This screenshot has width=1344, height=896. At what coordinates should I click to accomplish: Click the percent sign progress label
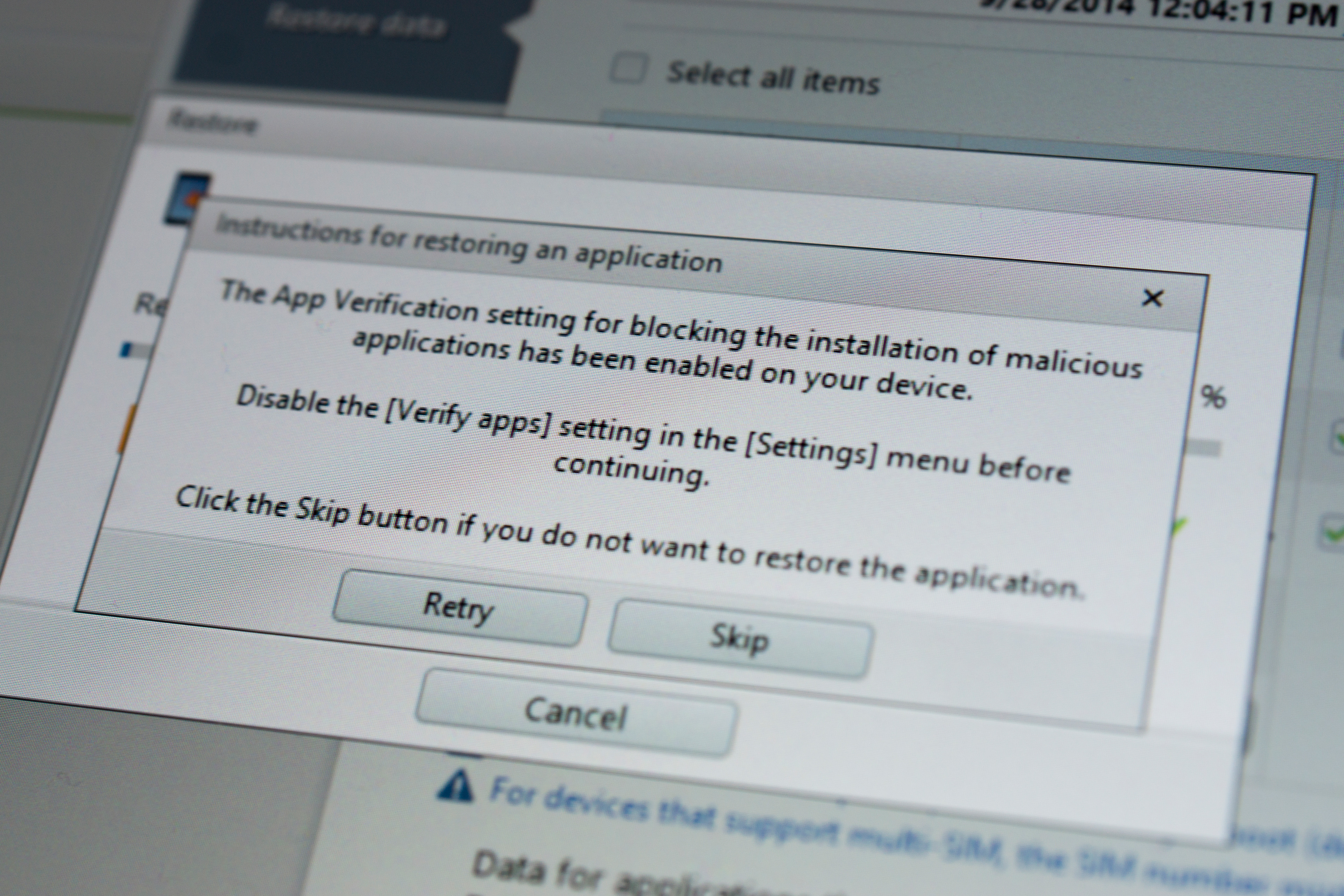click(x=1214, y=397)
